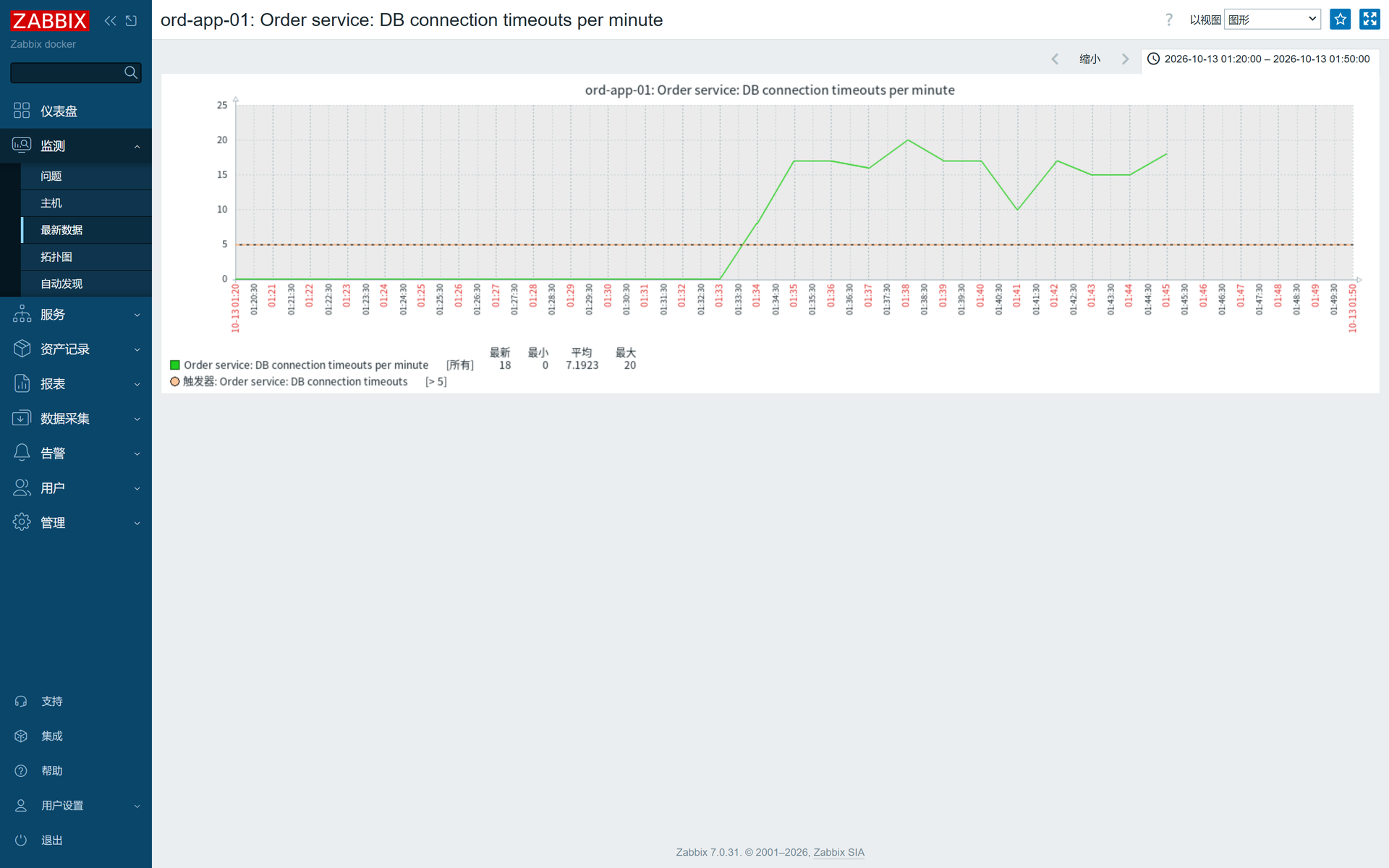Open the 问题 problems page
1389x868 pixels.
point(86,176)
